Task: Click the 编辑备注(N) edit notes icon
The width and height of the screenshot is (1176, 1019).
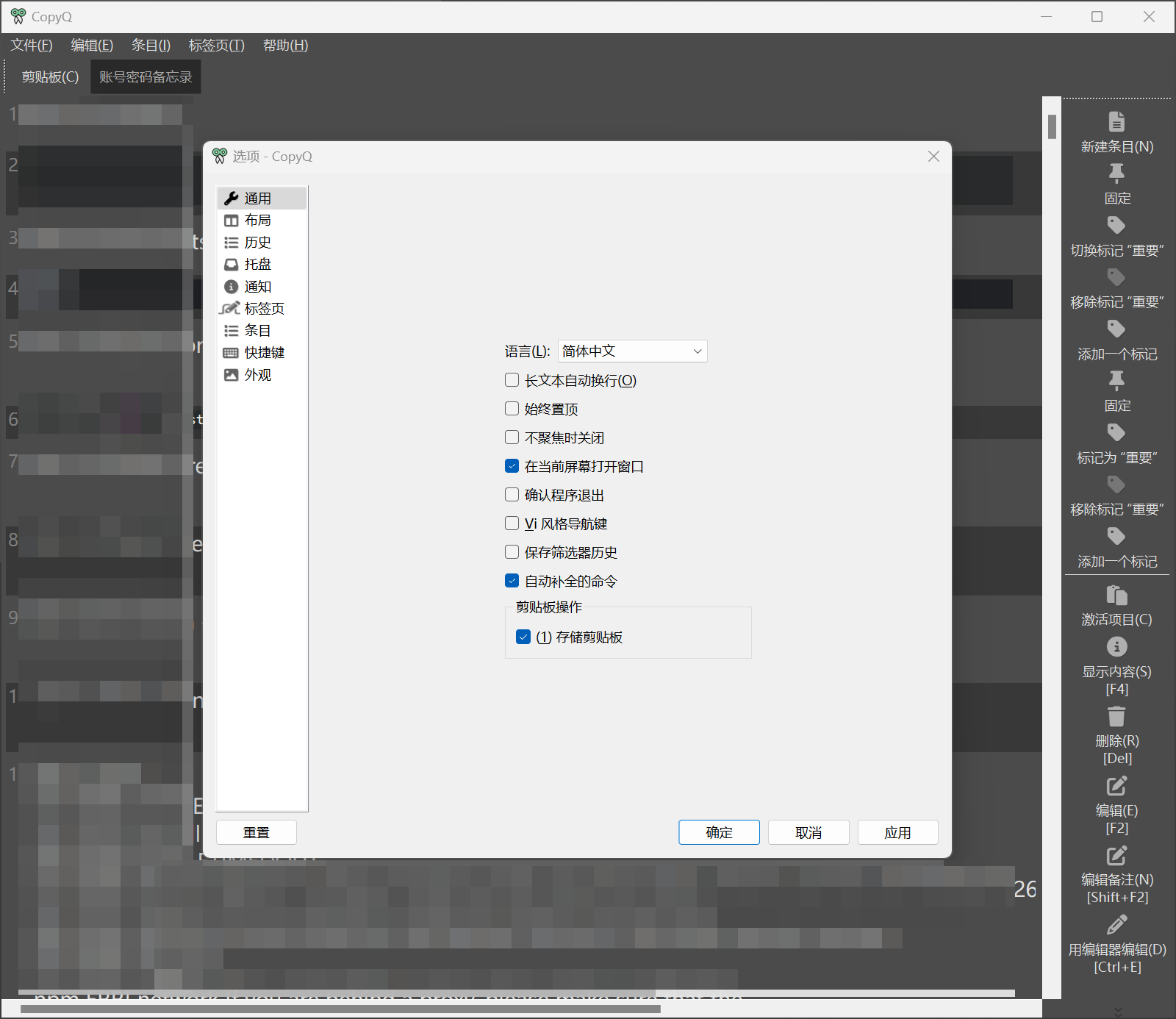Action: tap(1116, 855)
